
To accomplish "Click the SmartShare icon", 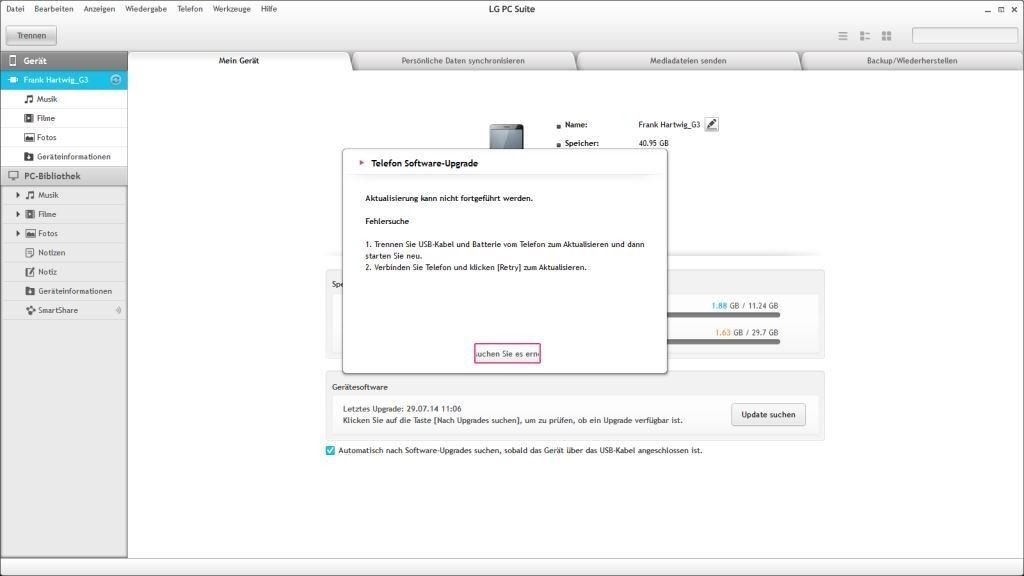I will [x=30, y=310].
